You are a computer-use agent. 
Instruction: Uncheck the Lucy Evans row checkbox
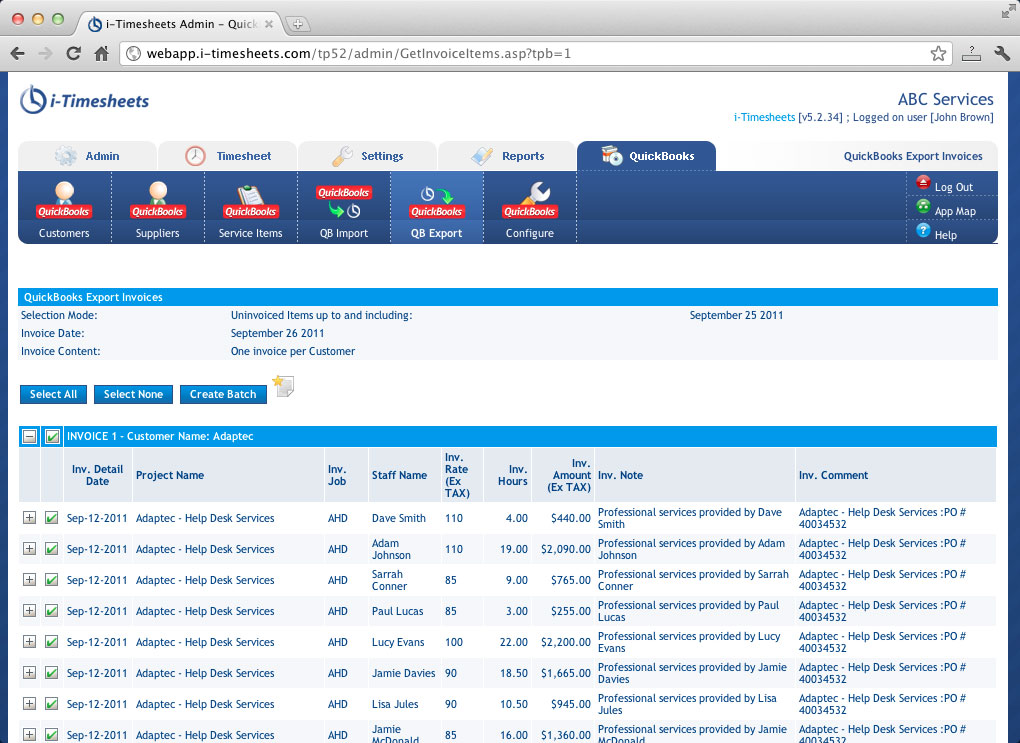pos(51,642)
